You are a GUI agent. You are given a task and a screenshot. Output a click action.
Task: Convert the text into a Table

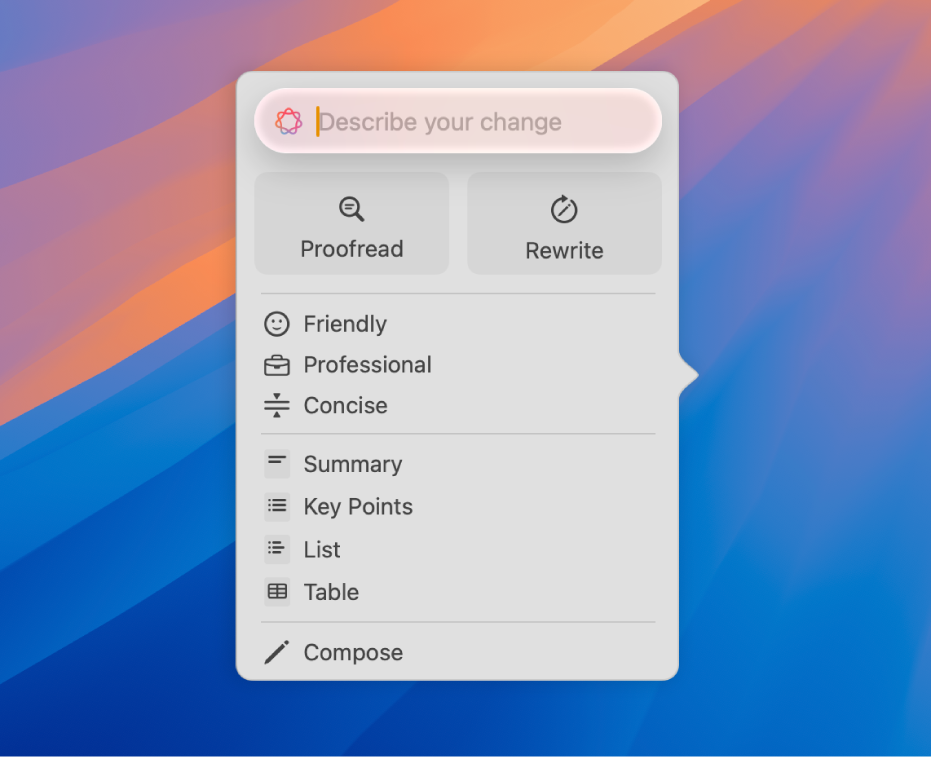[330, 591]
